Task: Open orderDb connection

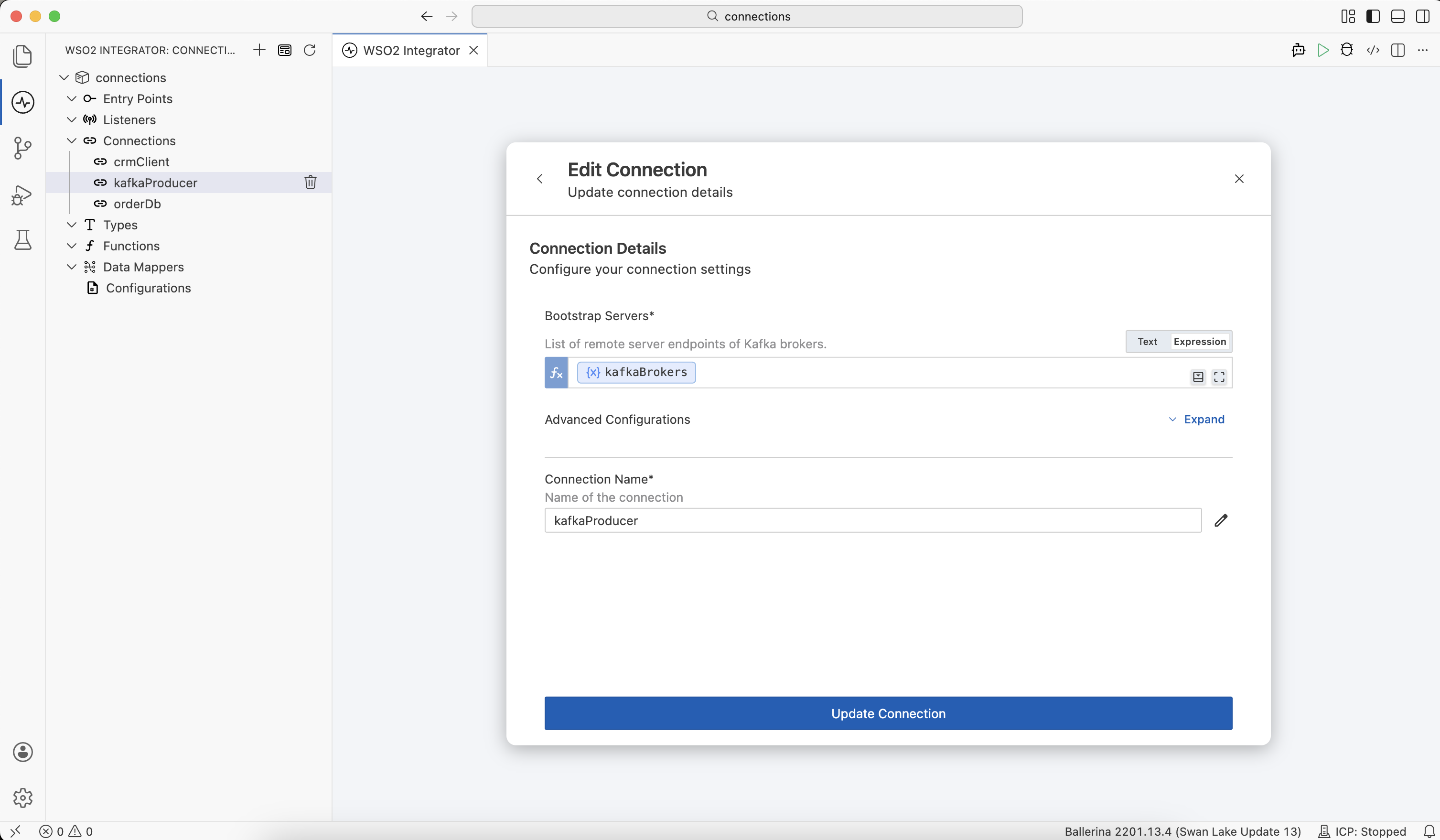Action: pyautogui.click(x=189, y=204)
